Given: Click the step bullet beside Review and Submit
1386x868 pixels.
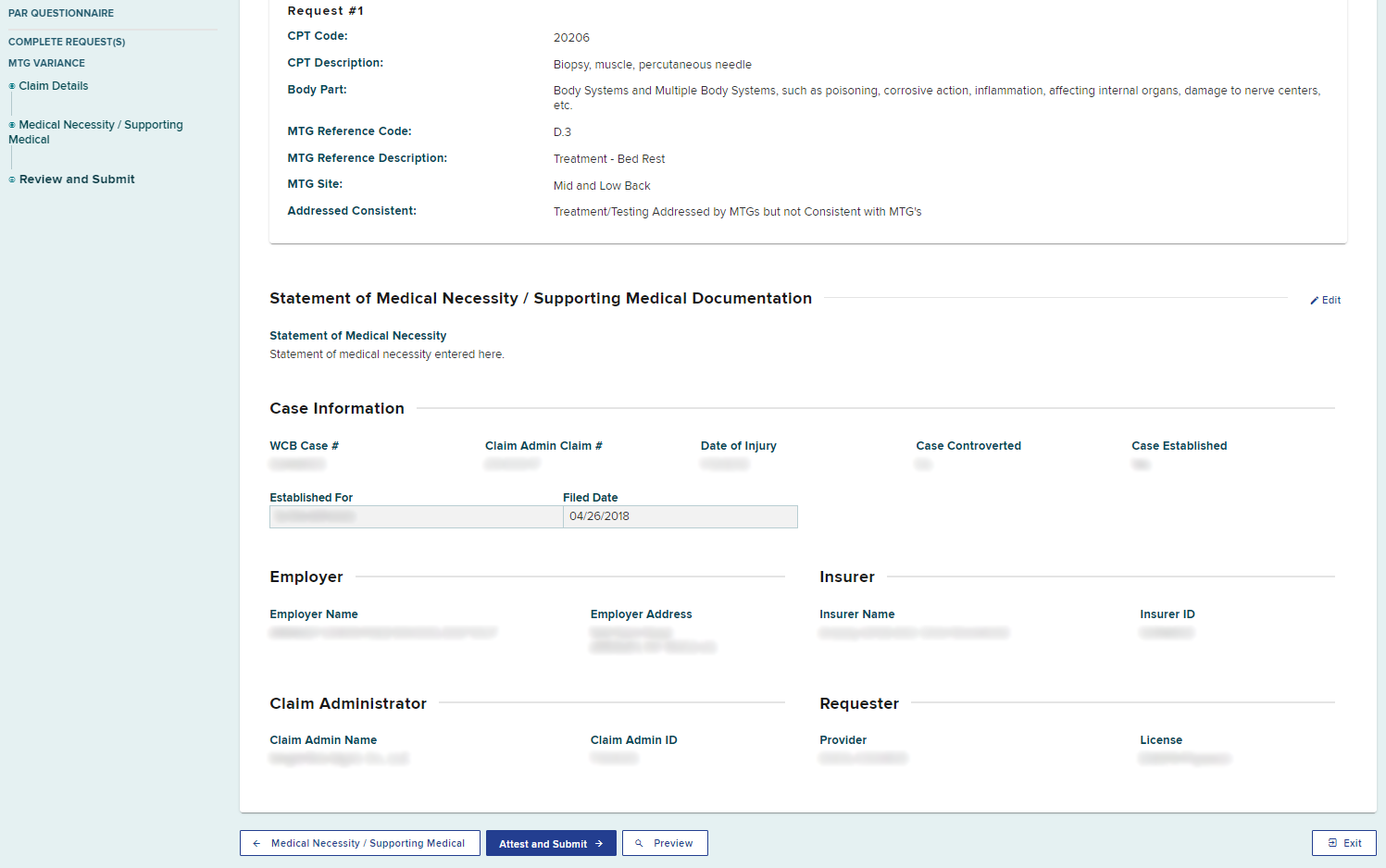Looking at the screenshot, I should click(12, 180).
